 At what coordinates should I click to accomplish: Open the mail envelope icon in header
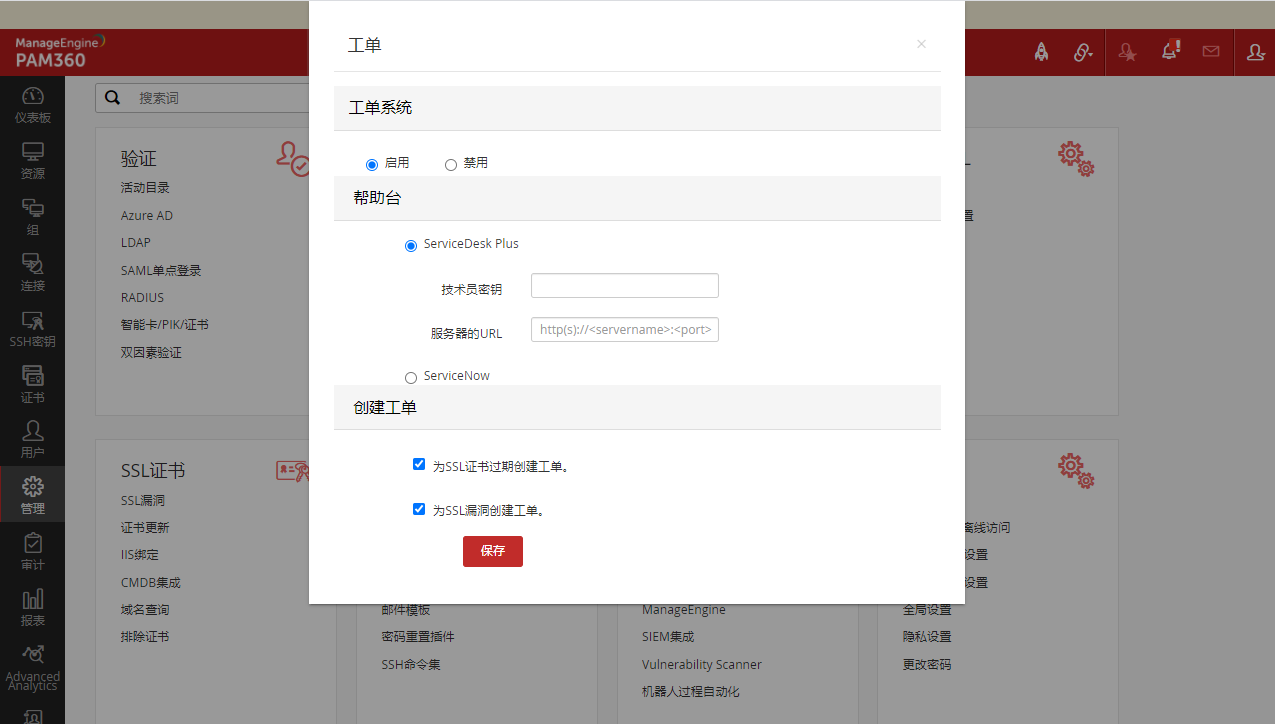(x=1211, y=52)
